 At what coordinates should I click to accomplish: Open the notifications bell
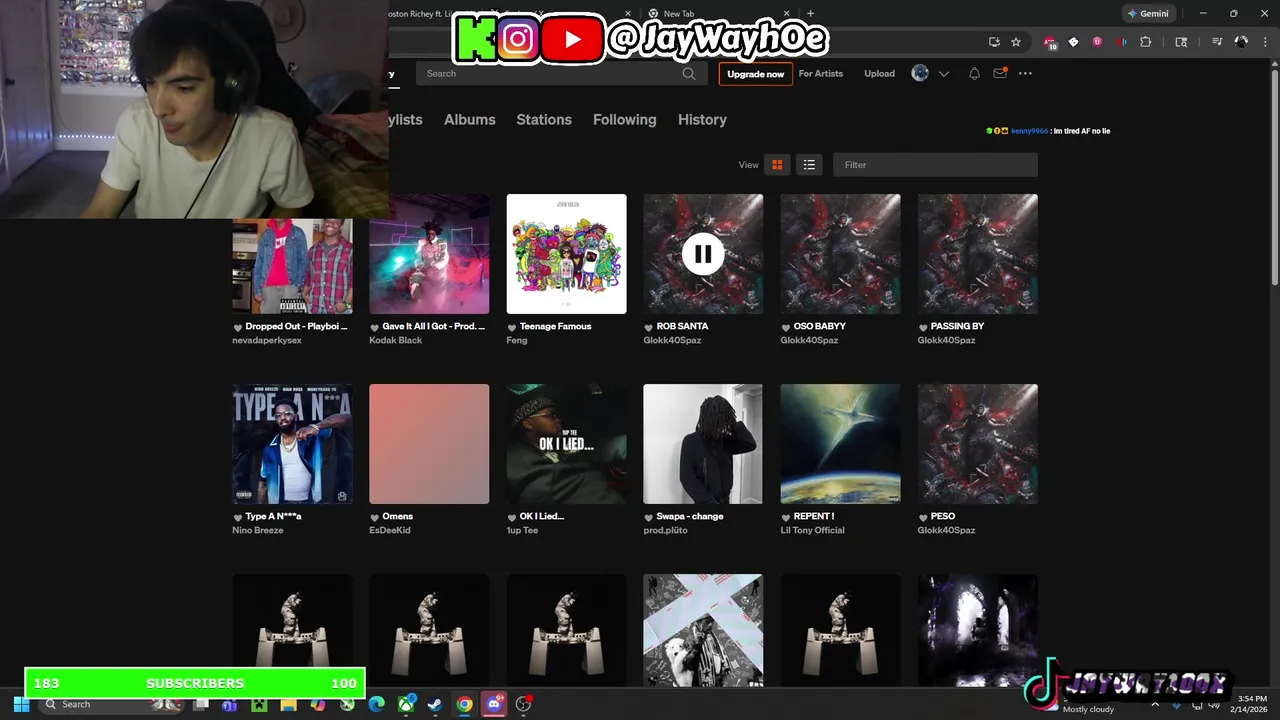tap(974, 73)
